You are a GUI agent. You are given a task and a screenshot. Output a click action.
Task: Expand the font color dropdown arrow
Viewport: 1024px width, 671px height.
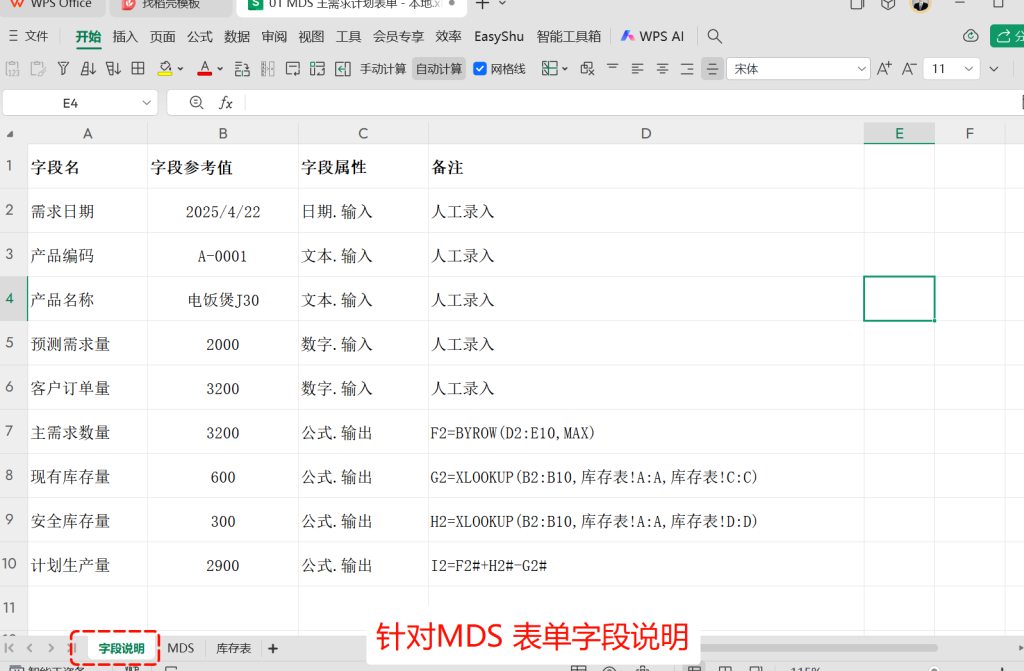[220, 69]
